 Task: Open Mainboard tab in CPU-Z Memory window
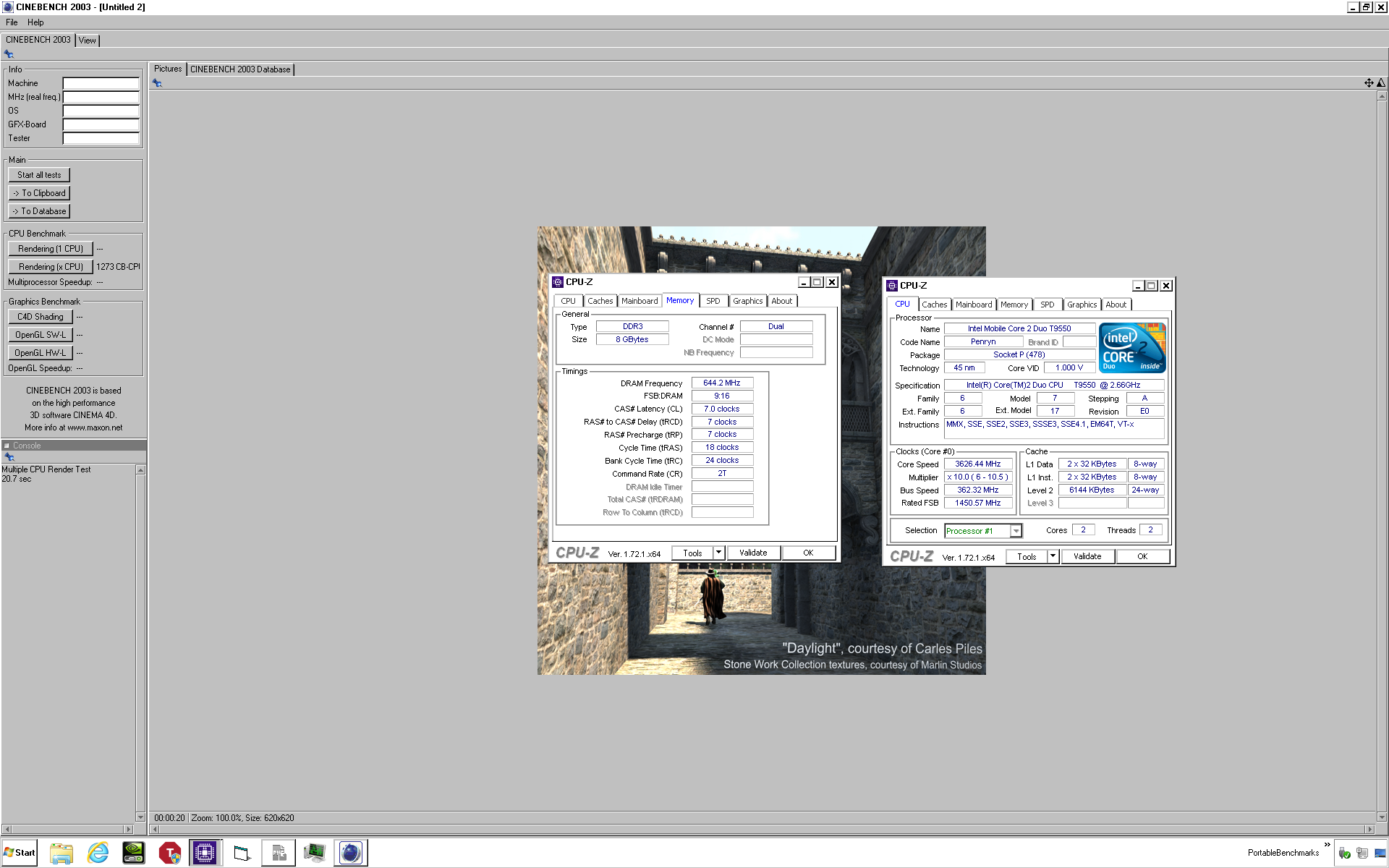point(640,301)
